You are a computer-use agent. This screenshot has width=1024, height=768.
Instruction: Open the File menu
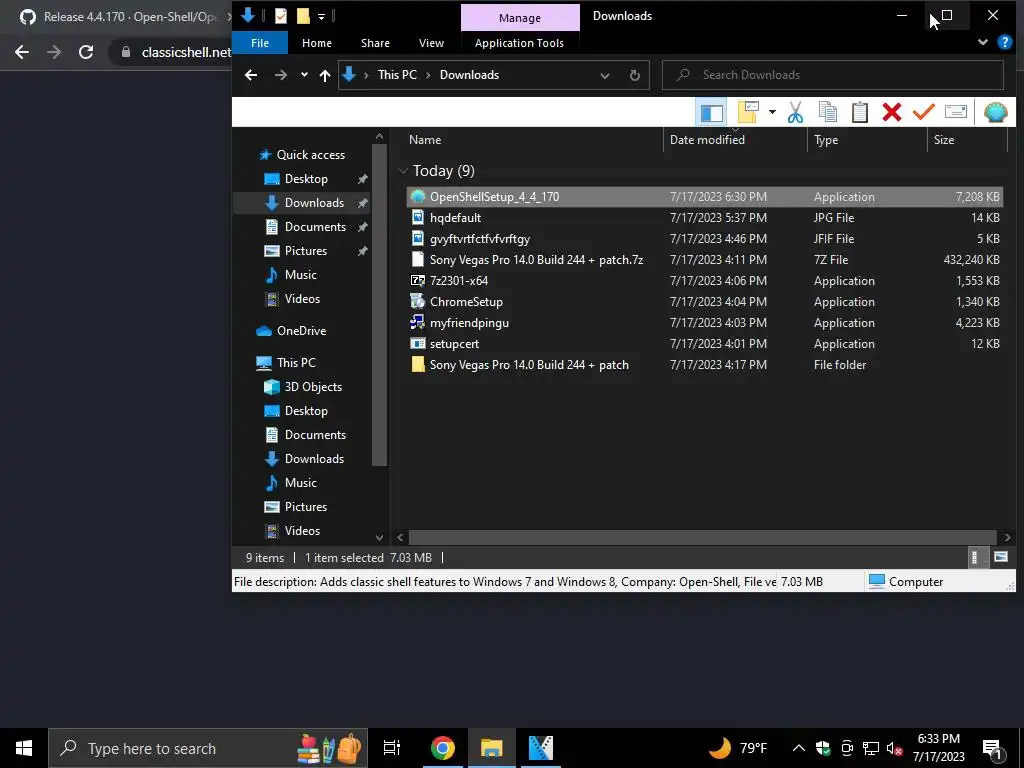[x=260, y=43]
